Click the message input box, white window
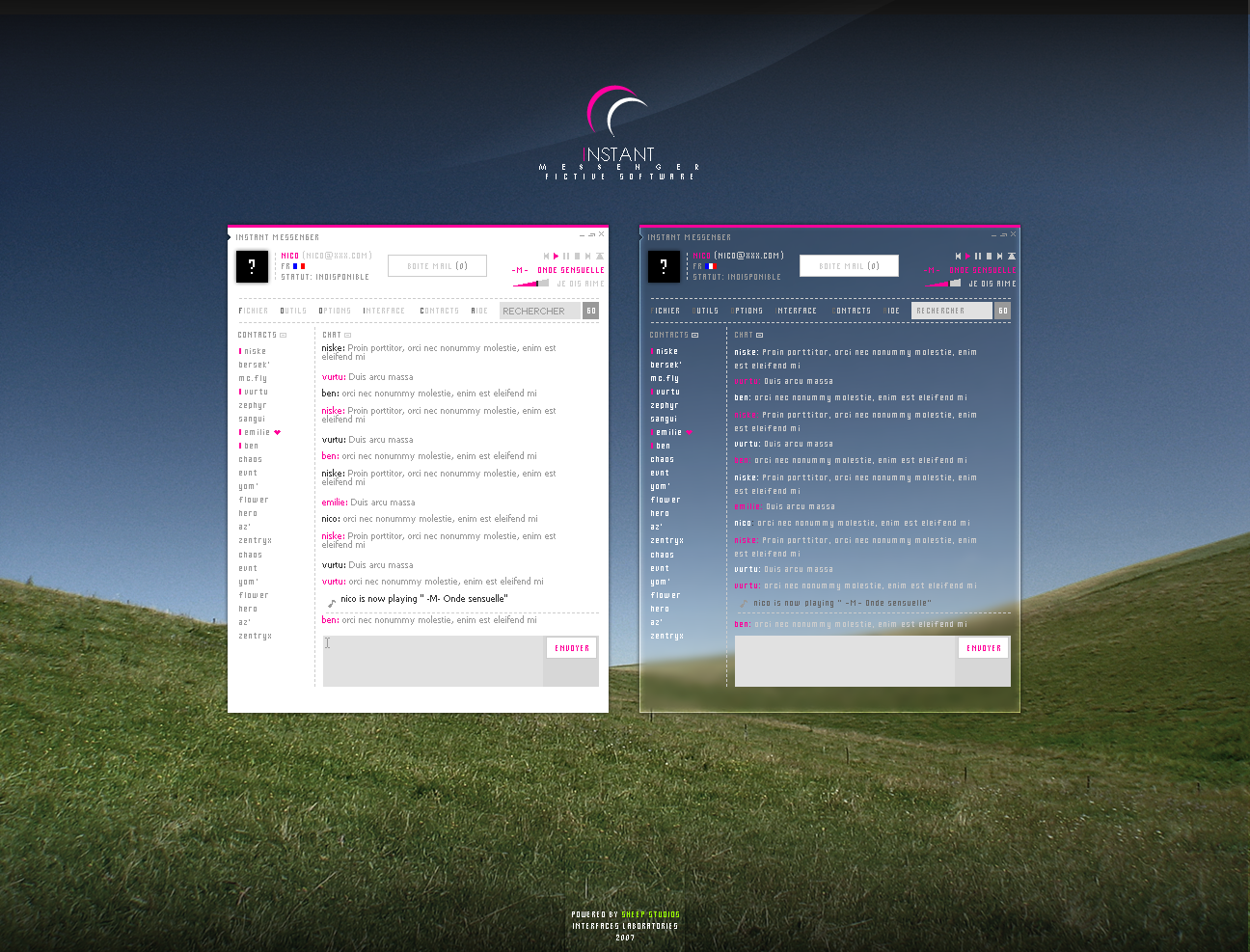Image resolution: width=1250 pixels, height=952 pixels. pos(433,661)
